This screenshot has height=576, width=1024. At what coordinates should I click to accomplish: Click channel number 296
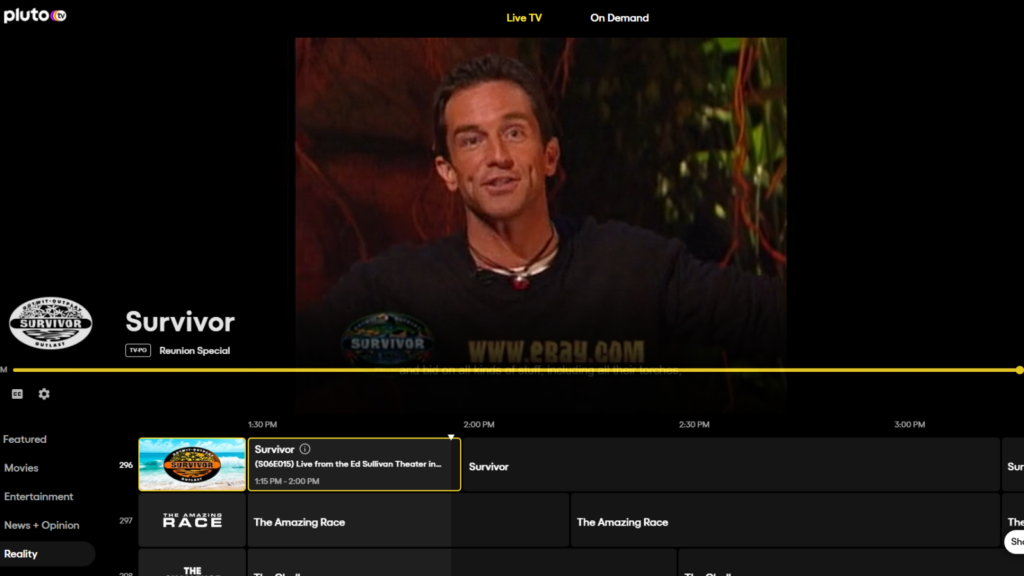click(126, 465)
